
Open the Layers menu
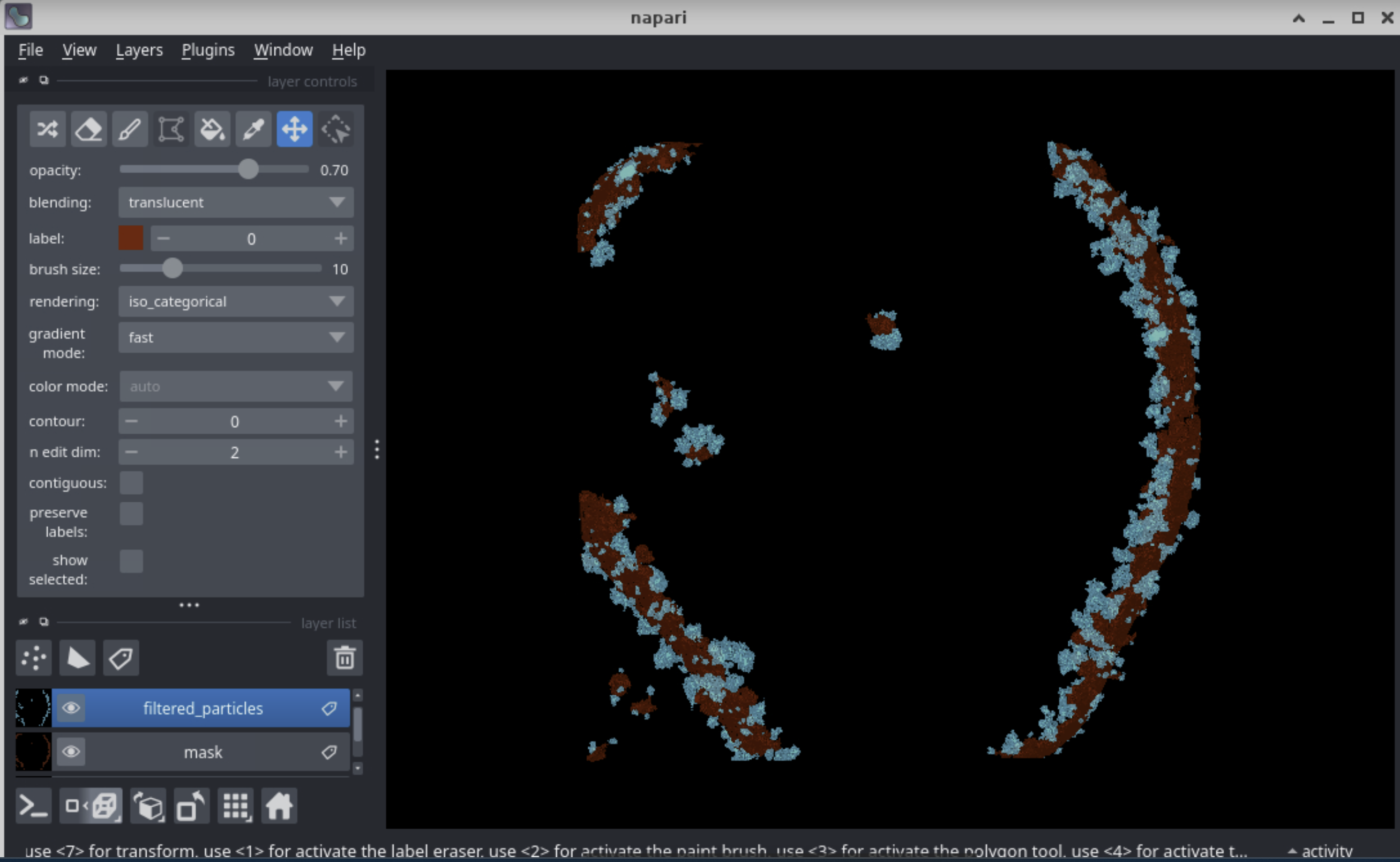point(139,50)
